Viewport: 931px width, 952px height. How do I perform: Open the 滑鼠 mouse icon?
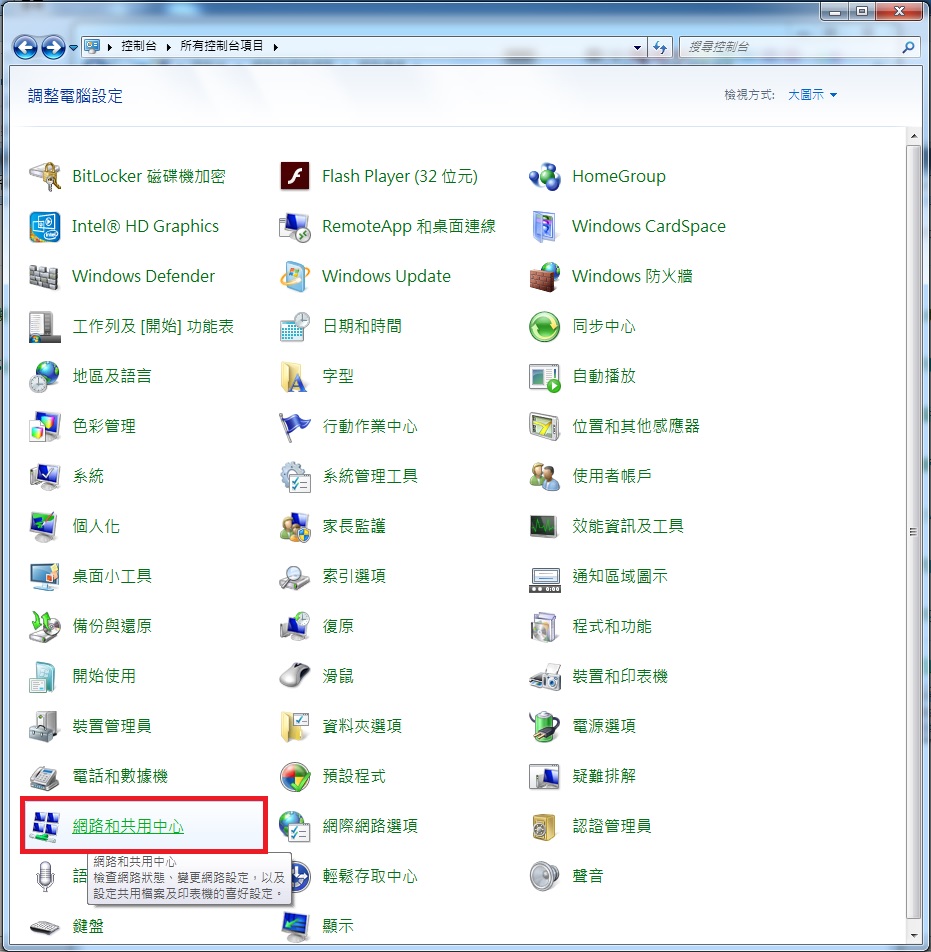coord(295,677)
